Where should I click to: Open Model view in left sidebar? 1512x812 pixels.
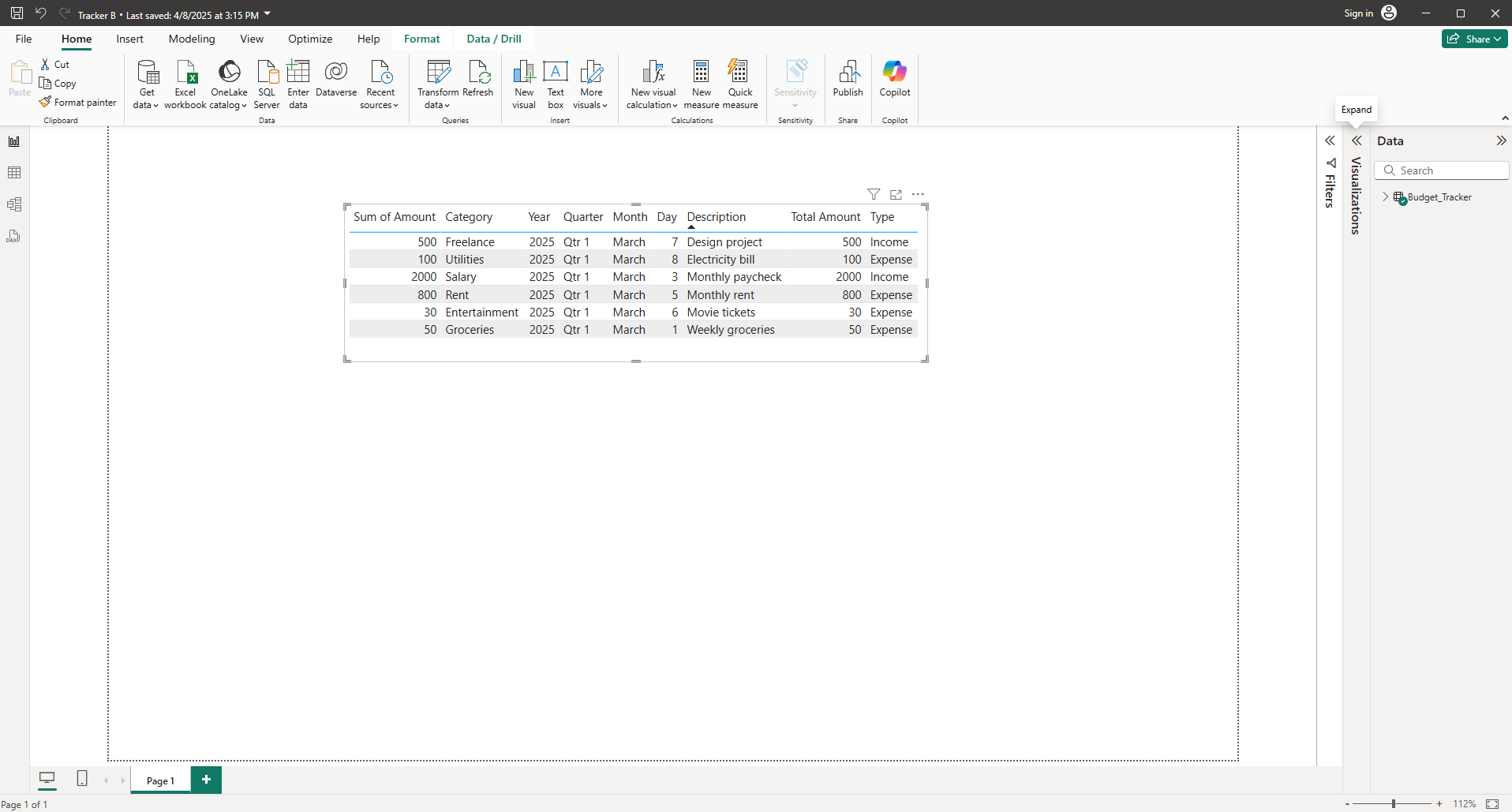[x=14, y=204]
